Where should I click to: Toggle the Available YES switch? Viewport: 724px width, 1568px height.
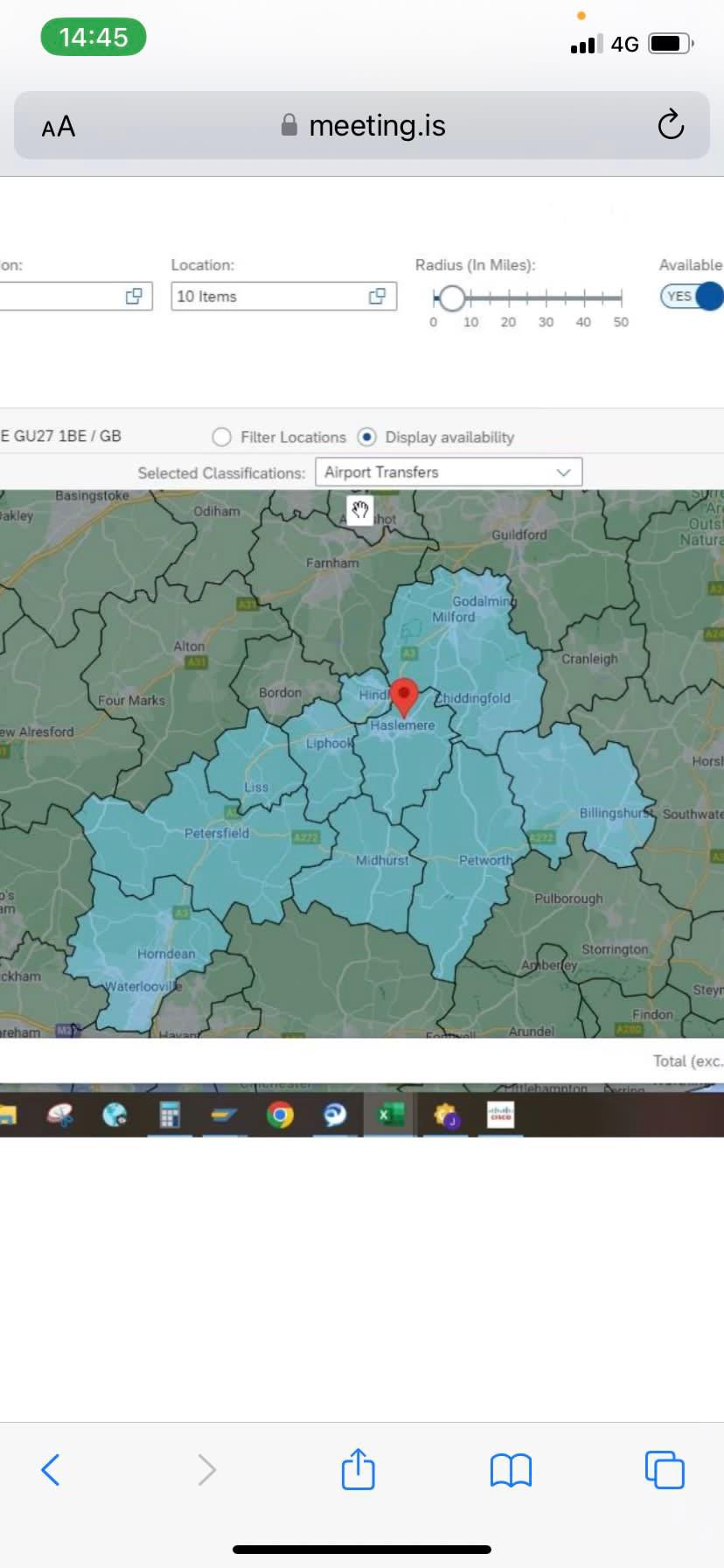(692, 296)
